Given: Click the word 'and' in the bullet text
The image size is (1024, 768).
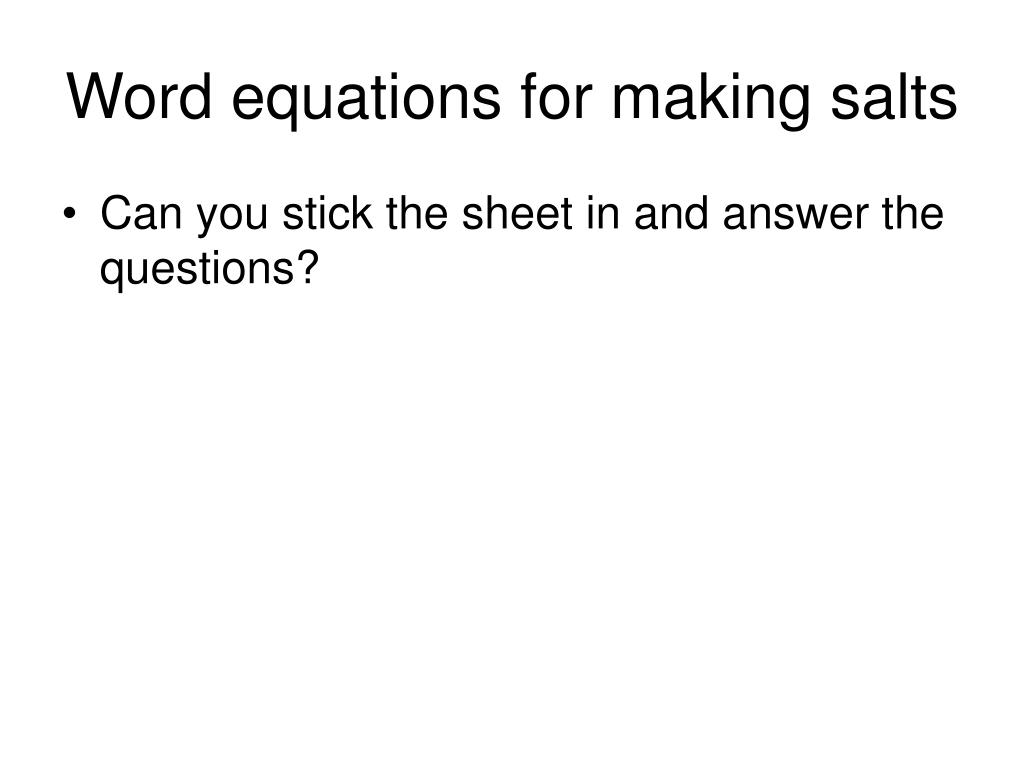Looking at the screenshot, I should (x=671, y=213).
